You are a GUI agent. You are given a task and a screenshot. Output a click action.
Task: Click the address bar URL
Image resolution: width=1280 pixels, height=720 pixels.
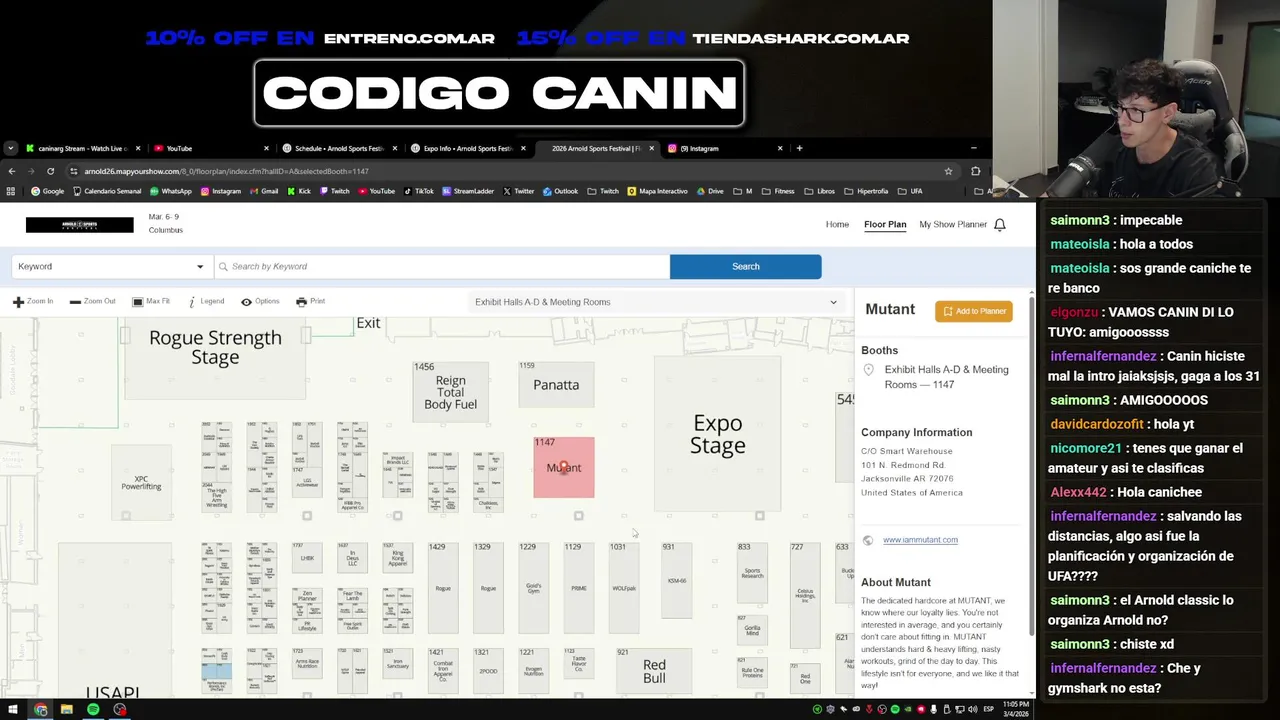227,171
